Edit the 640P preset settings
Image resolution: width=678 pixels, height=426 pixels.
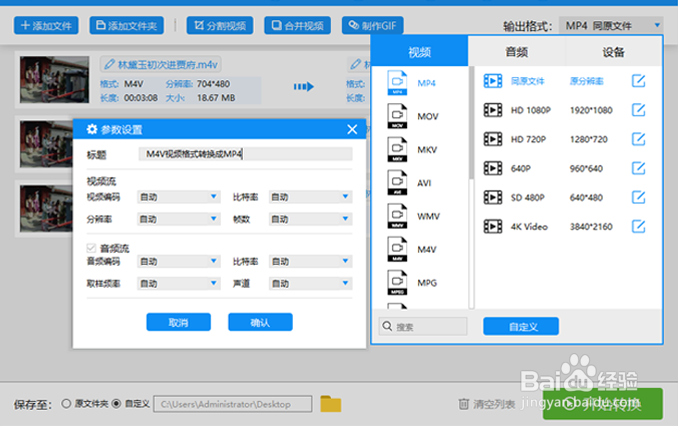click(638, 168)
